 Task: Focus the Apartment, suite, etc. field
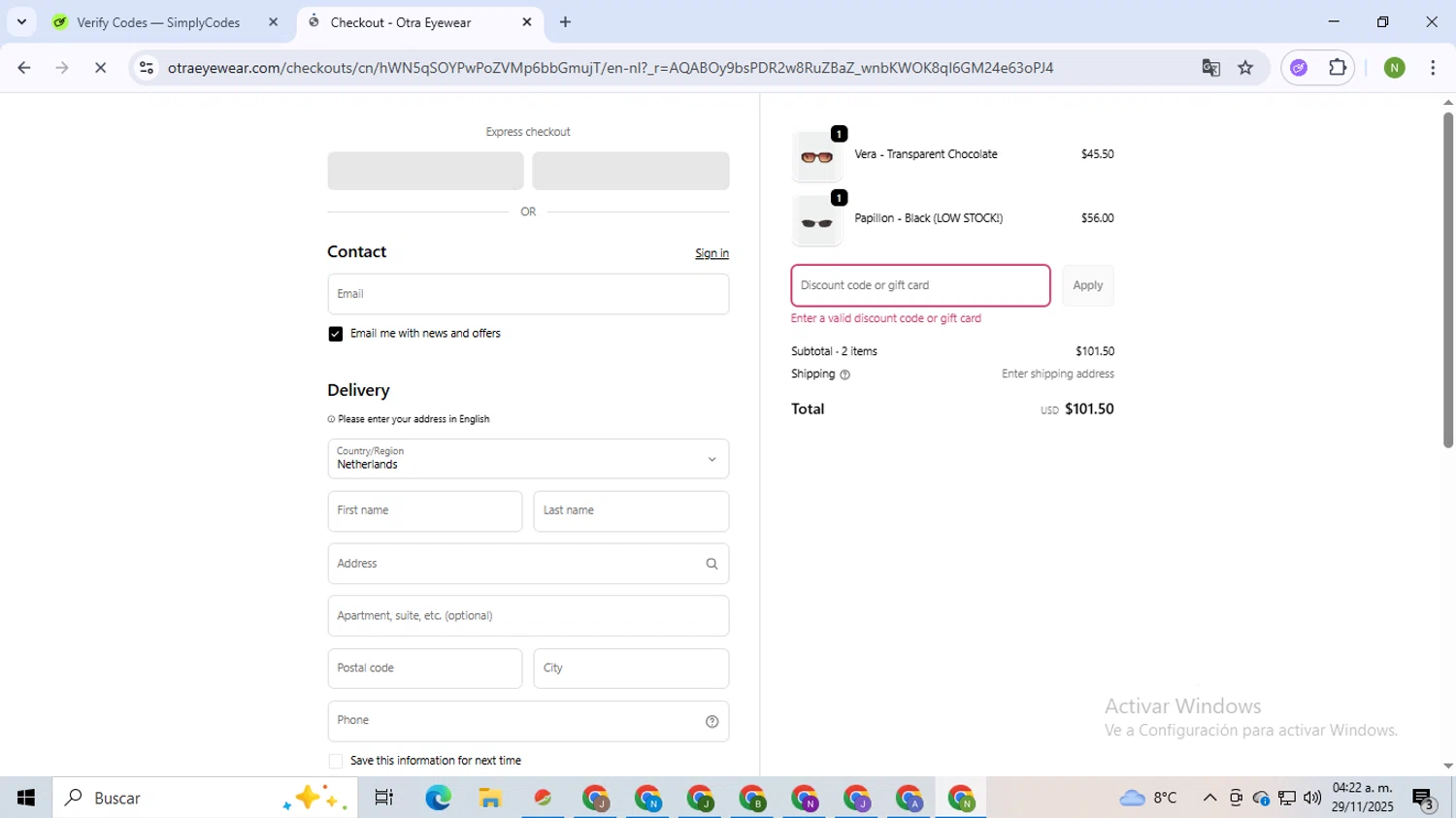[528, 616]
